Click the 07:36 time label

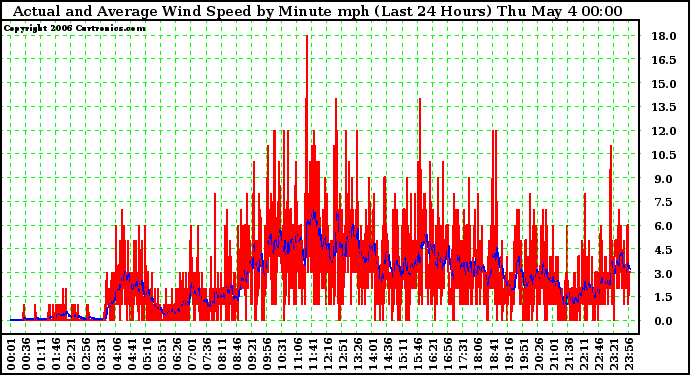click(207, 355)
